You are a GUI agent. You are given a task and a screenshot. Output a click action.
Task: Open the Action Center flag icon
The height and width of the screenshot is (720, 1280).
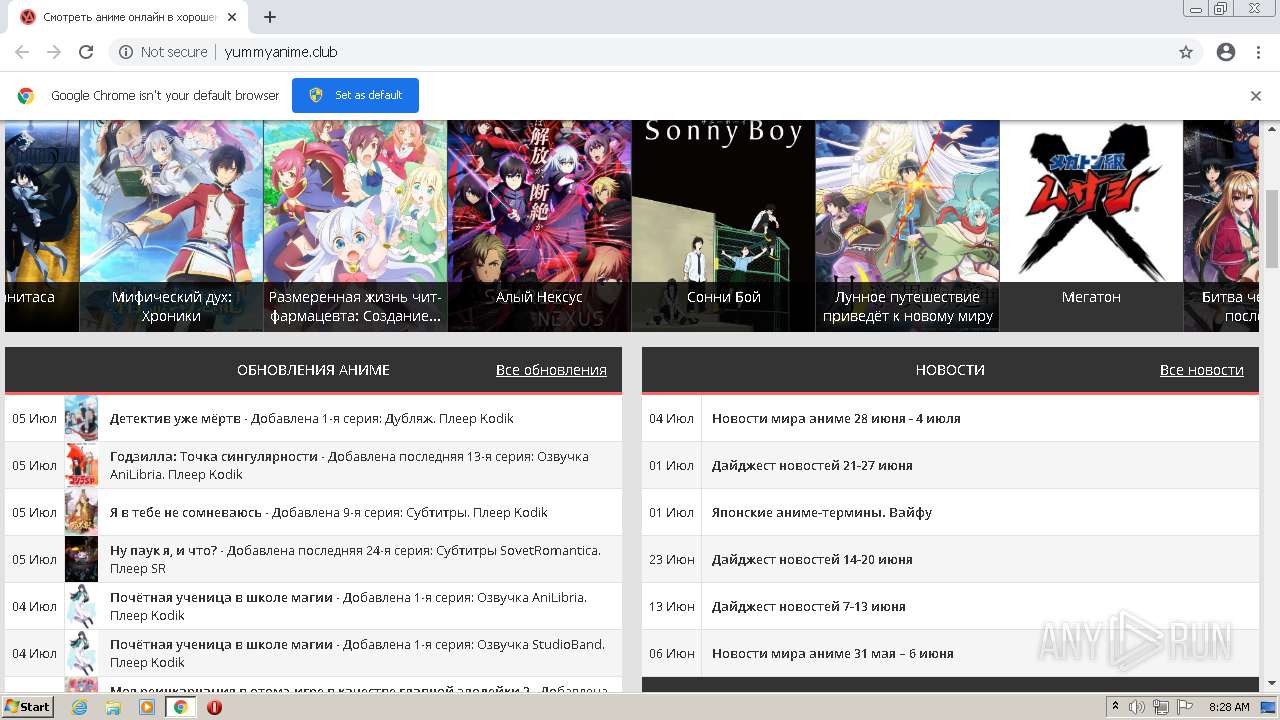click(1183, 707)
